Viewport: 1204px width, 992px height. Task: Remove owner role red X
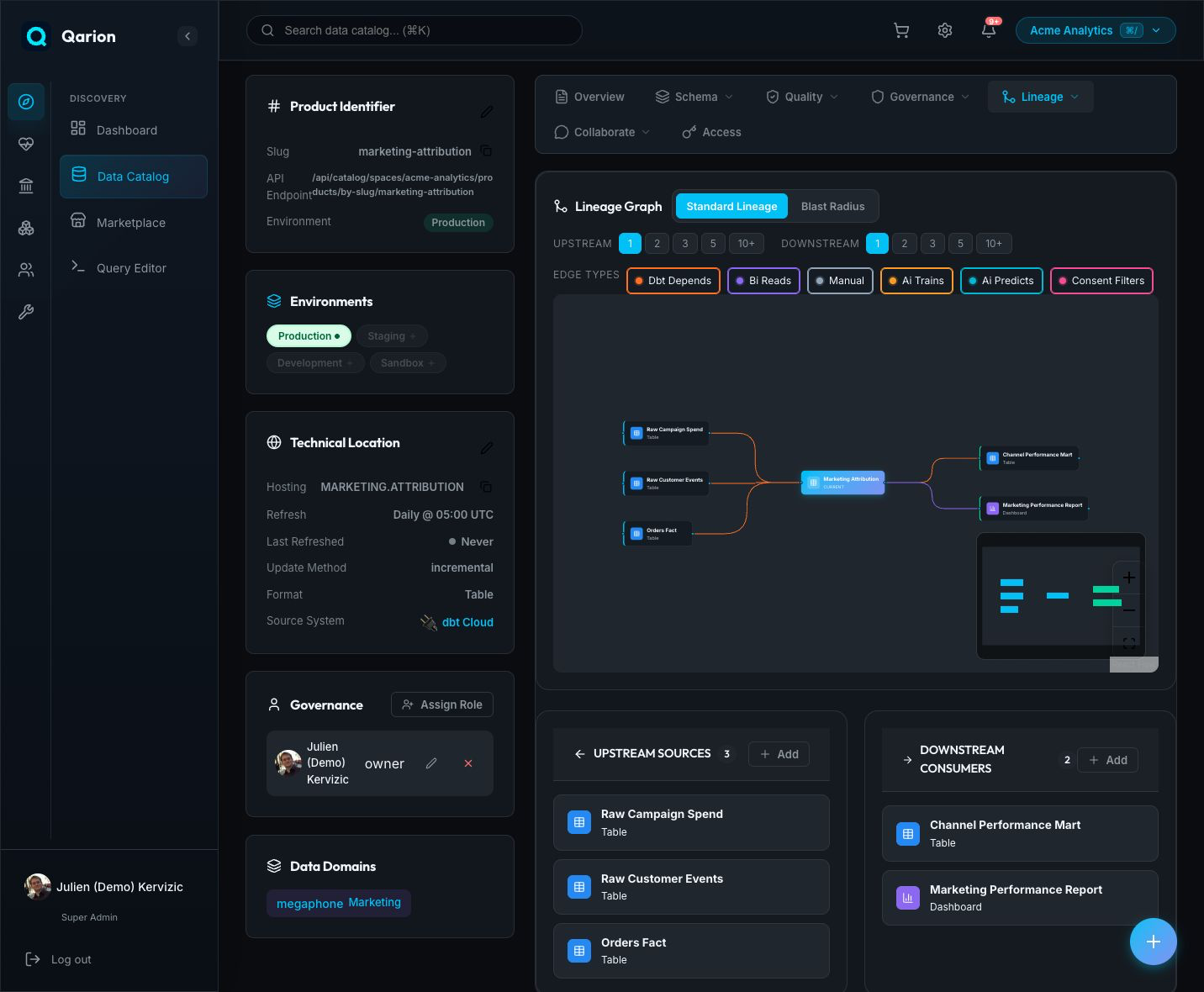[x=468, y=763]
